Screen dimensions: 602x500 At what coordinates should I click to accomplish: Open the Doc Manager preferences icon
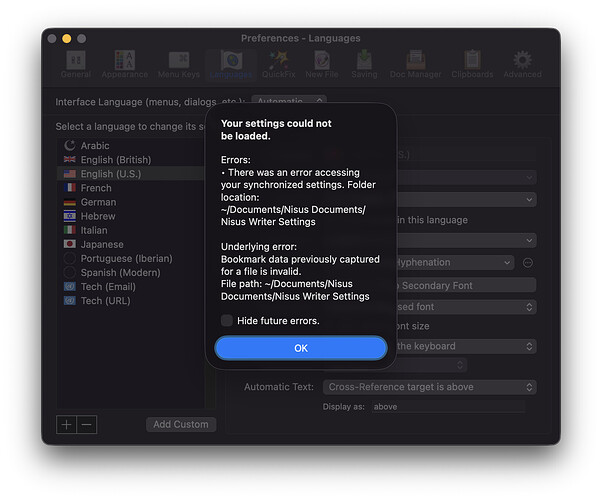(x=416, y=60)
